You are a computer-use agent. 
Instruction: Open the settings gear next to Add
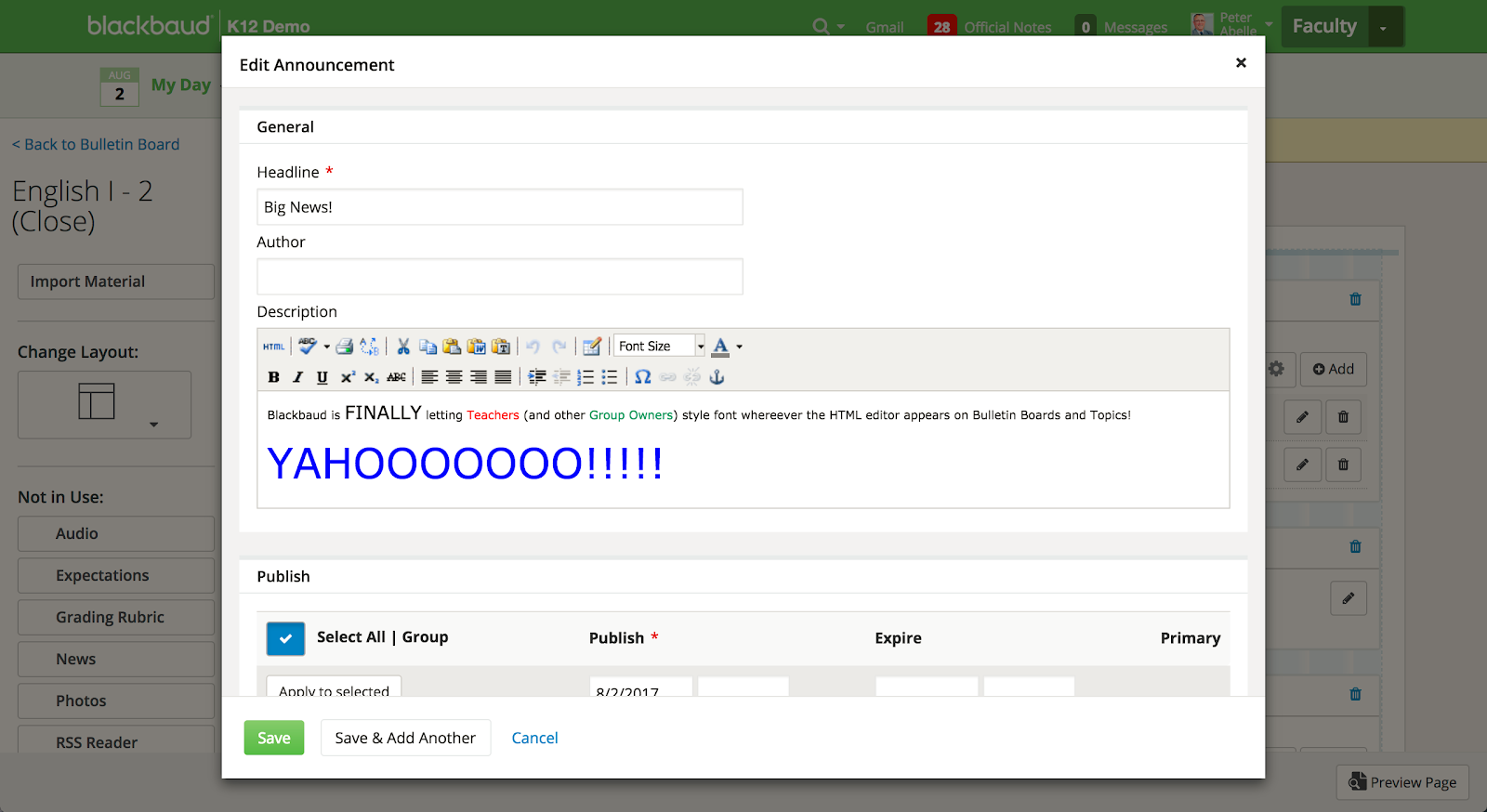coord(1277,369)
